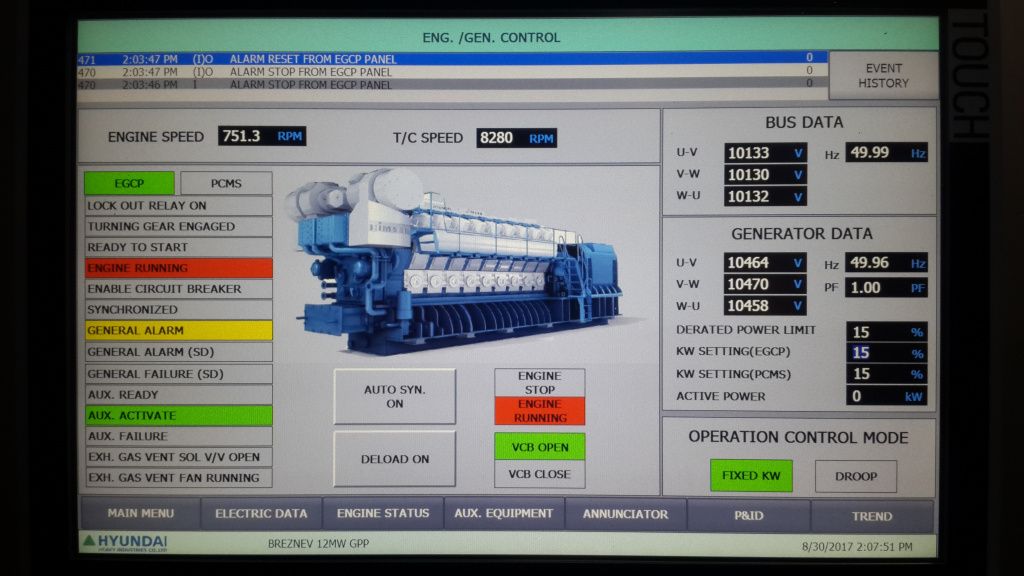Open the Event History panel
This screenshot has height=576, width=1024.
pos(883,76)
